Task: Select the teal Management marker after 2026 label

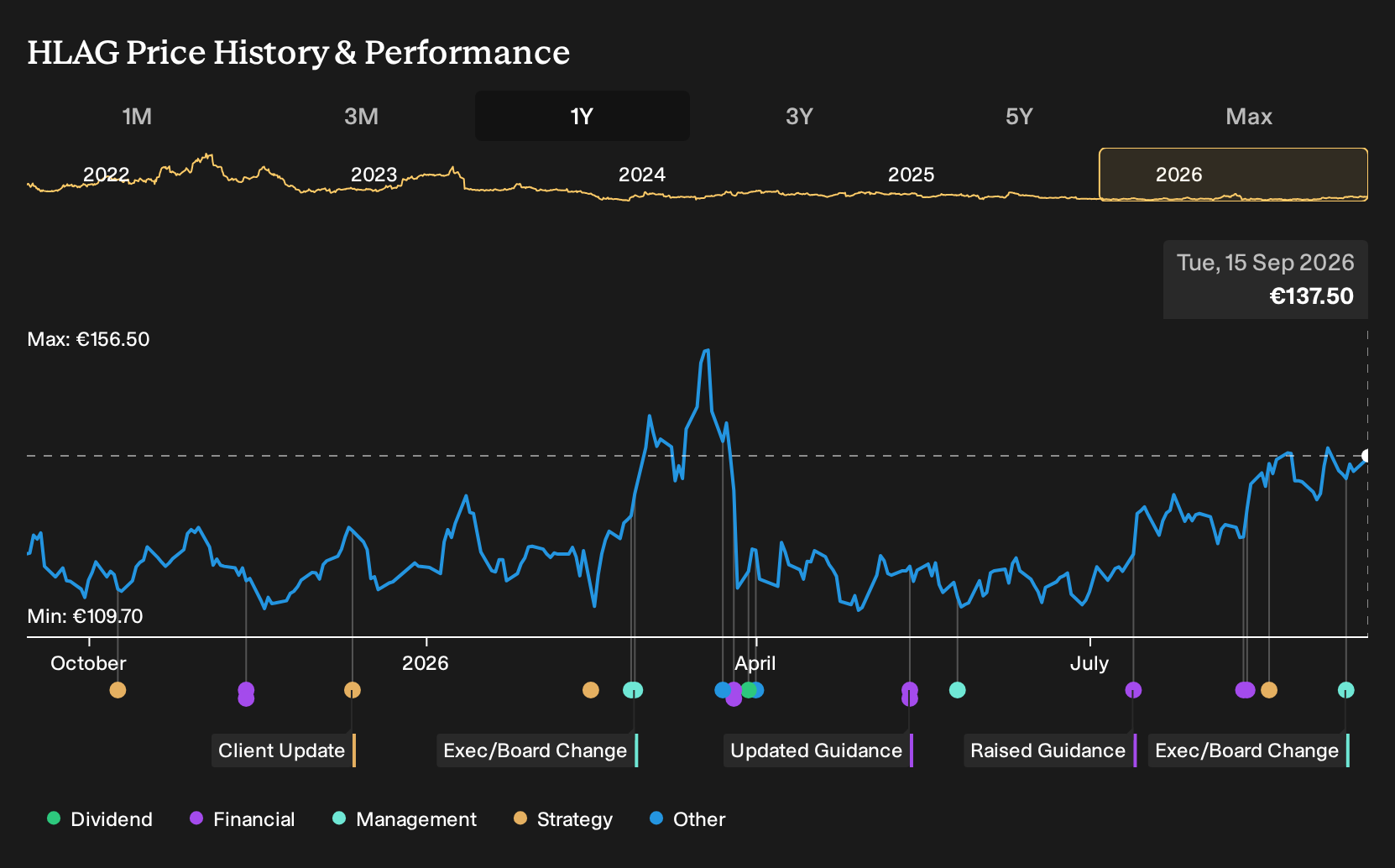Action: tap(633, 690)
